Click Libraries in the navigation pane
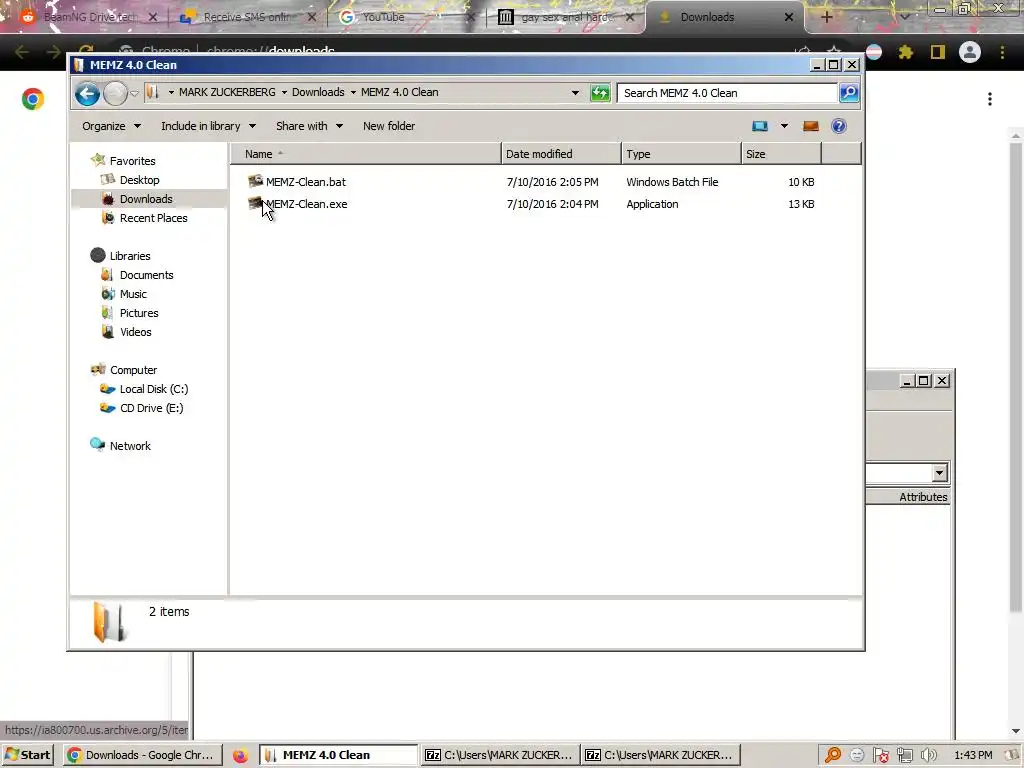Image resolution: width=1024 pixels, height=768 pixels. (130, 256)
